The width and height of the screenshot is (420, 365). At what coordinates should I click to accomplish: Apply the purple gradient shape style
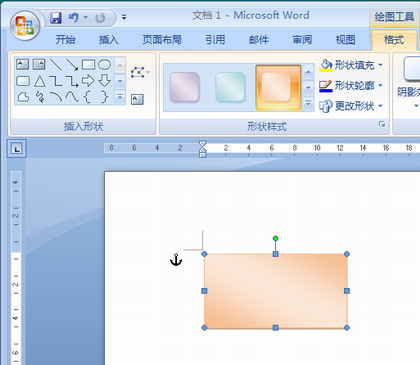(184, 87)
